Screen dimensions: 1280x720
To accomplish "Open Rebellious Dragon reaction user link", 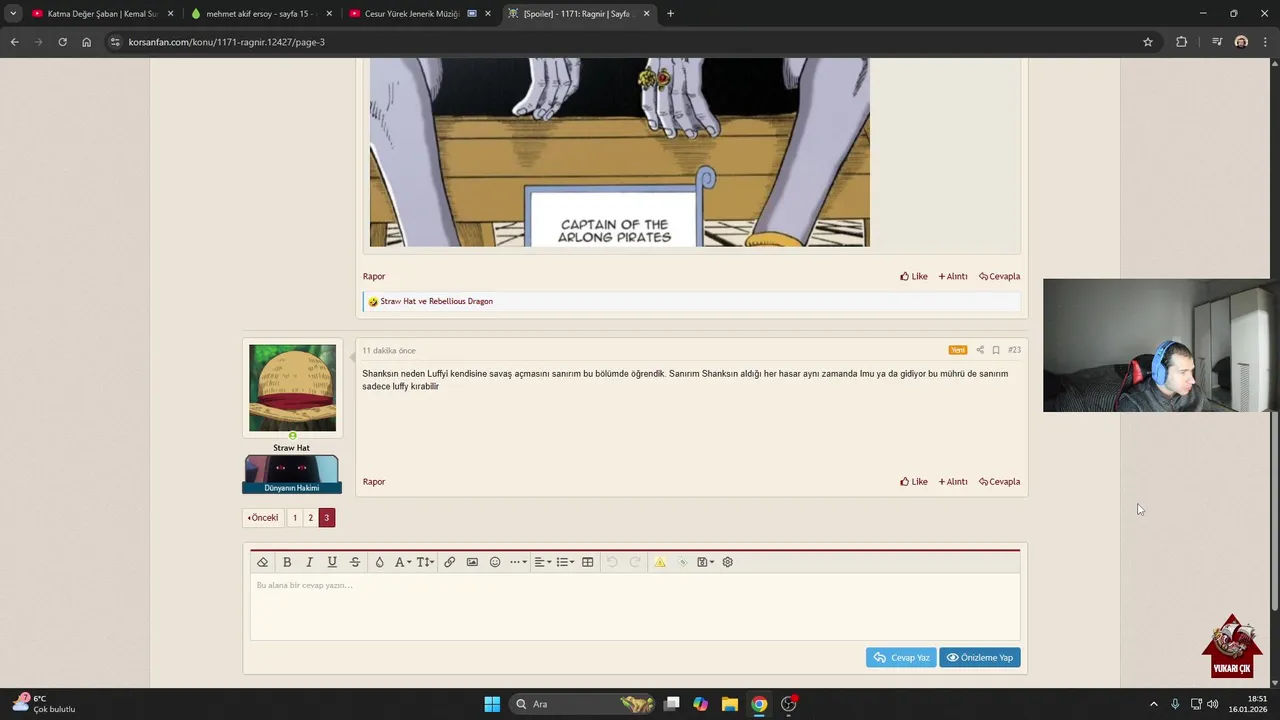I will pyautogui.click(x=461, y=301).
